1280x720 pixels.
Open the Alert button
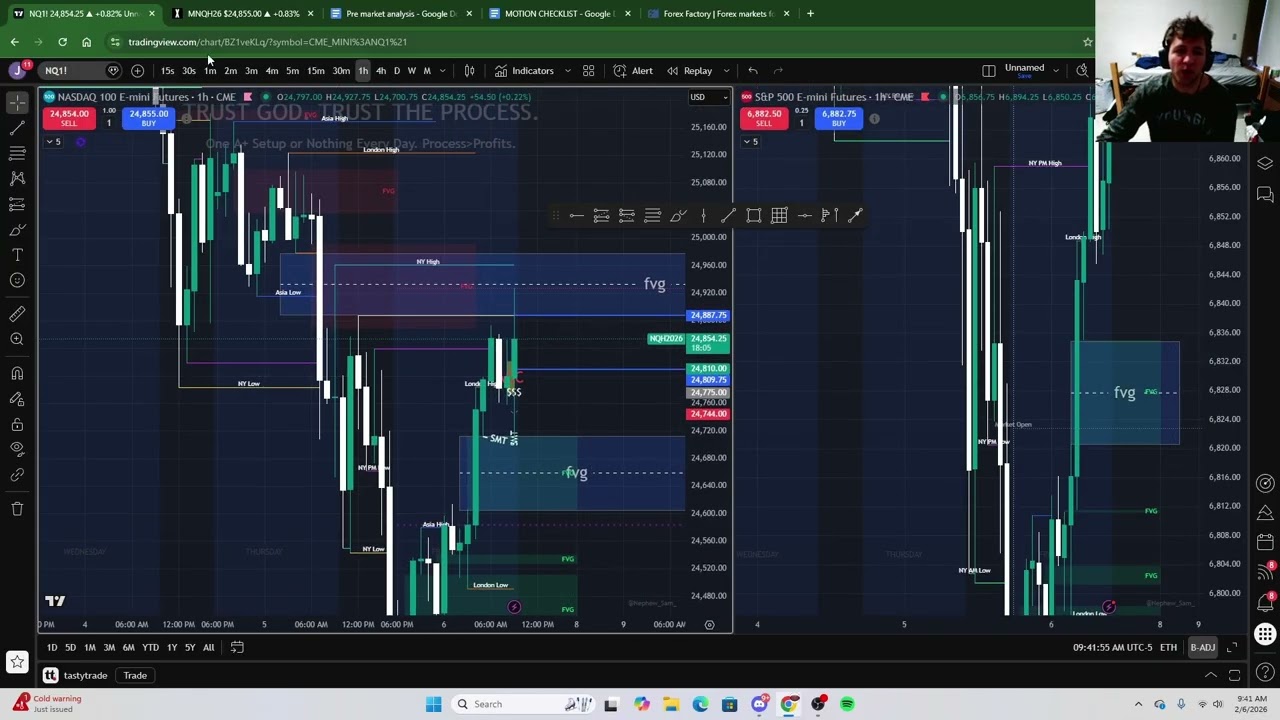(x=633, y=71)
